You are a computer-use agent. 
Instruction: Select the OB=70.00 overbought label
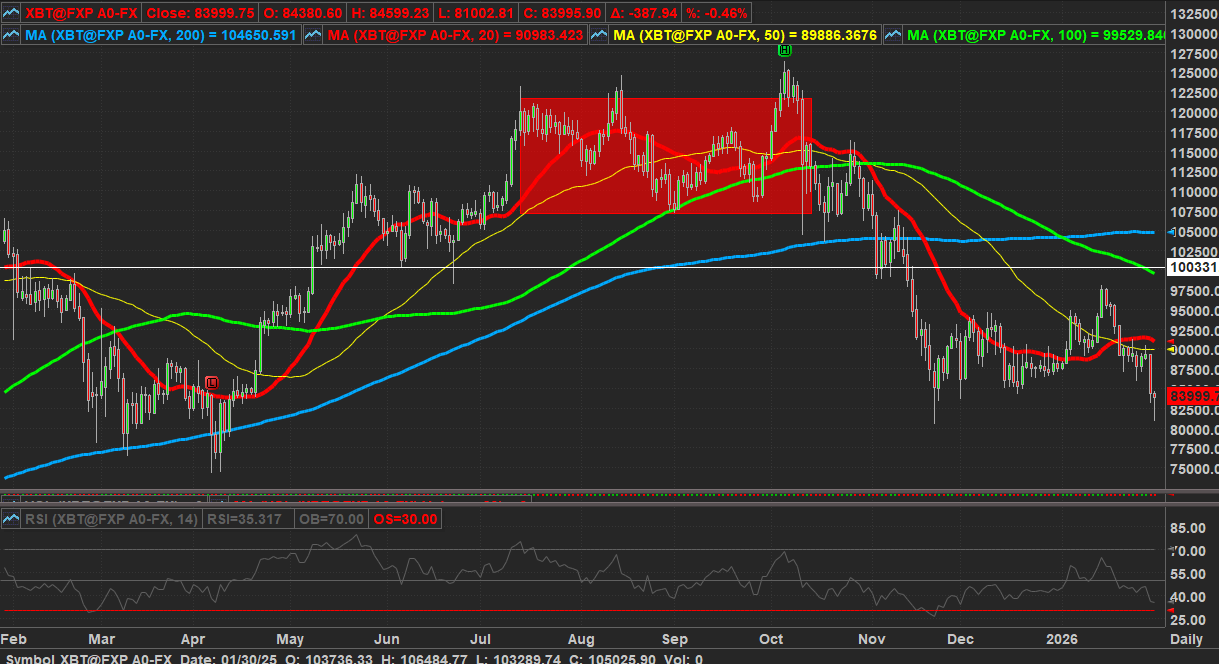332,519
